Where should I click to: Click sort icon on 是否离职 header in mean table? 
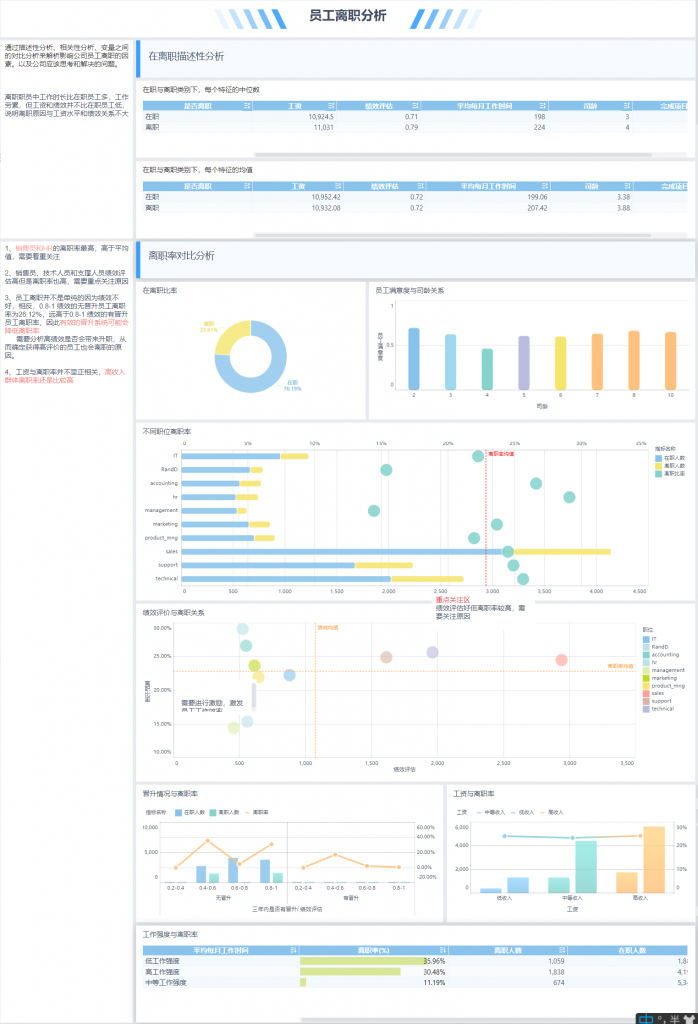tap(247, 186)
